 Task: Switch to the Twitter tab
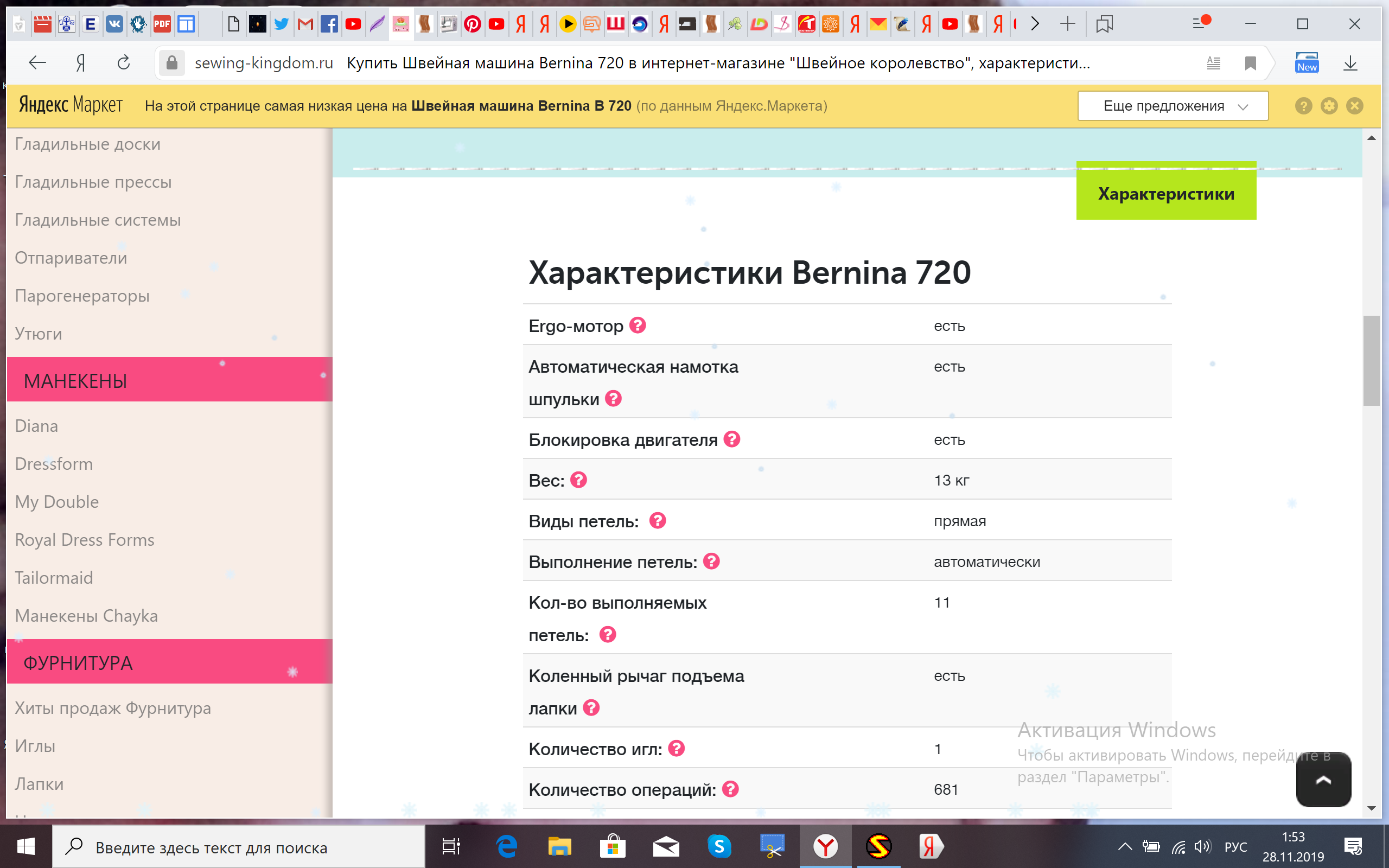(x=281, y=24)
